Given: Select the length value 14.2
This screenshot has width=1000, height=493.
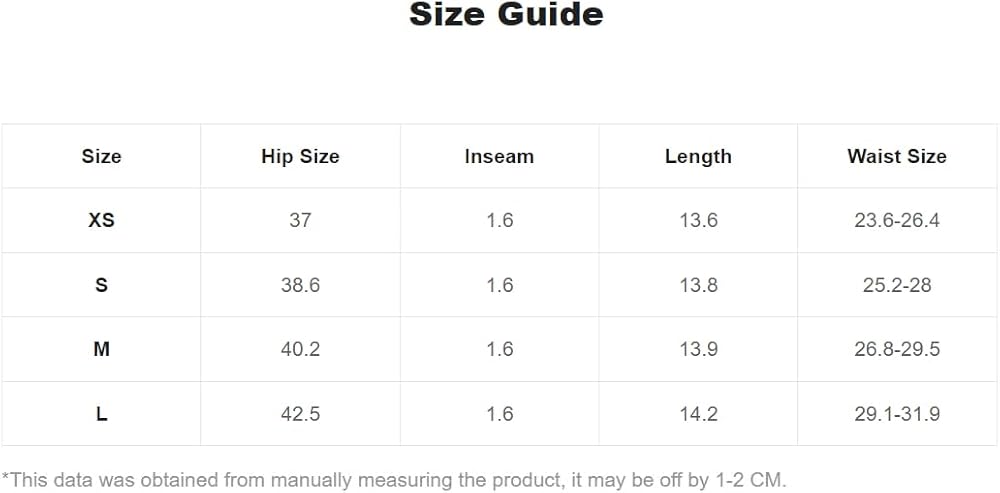Looking at the screenshot, I should click(x=698, y=413).
